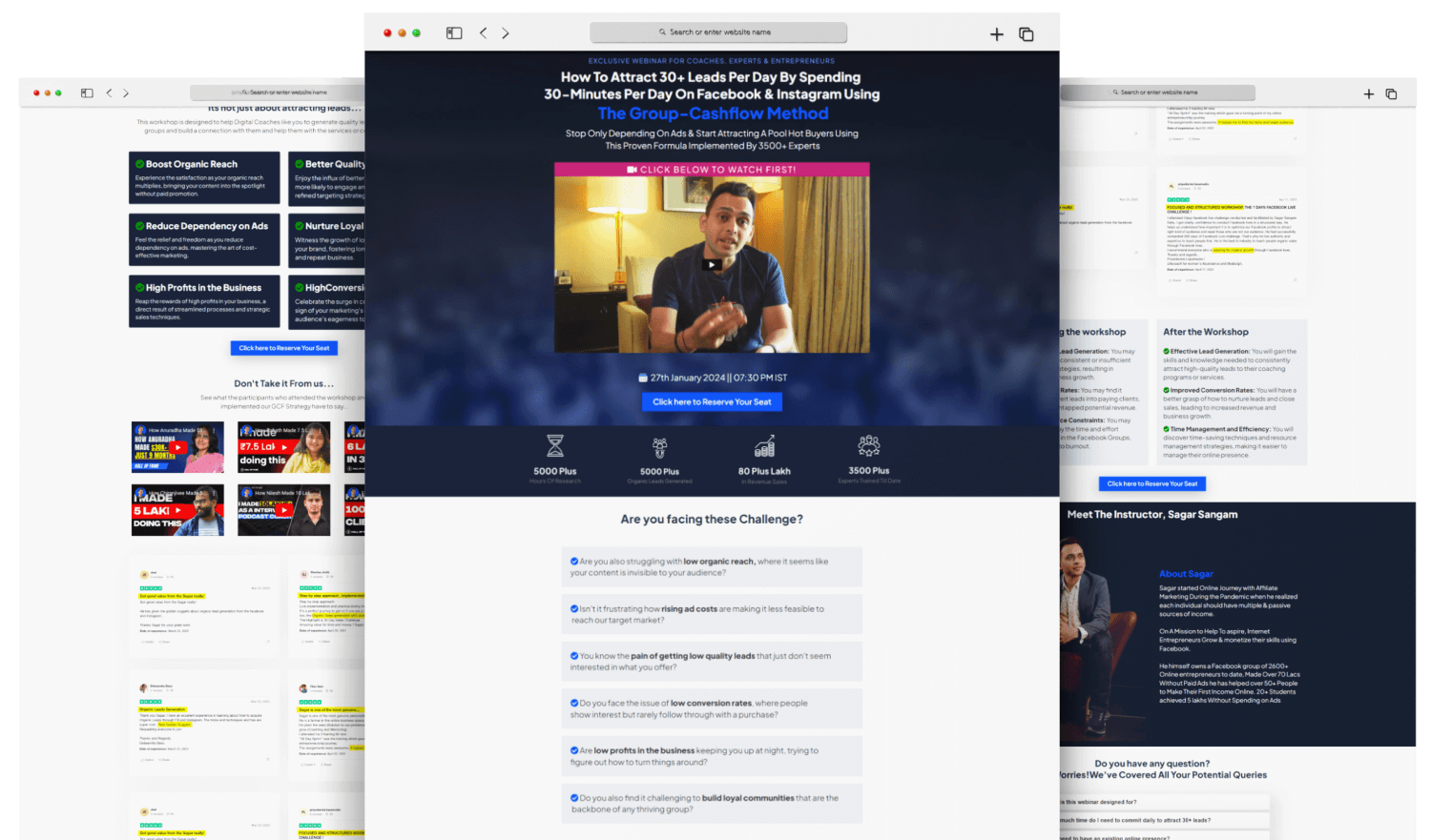Click the hourglass icon above 5000 Plus
1431x840 pixels.
click(x=555, y=446)
